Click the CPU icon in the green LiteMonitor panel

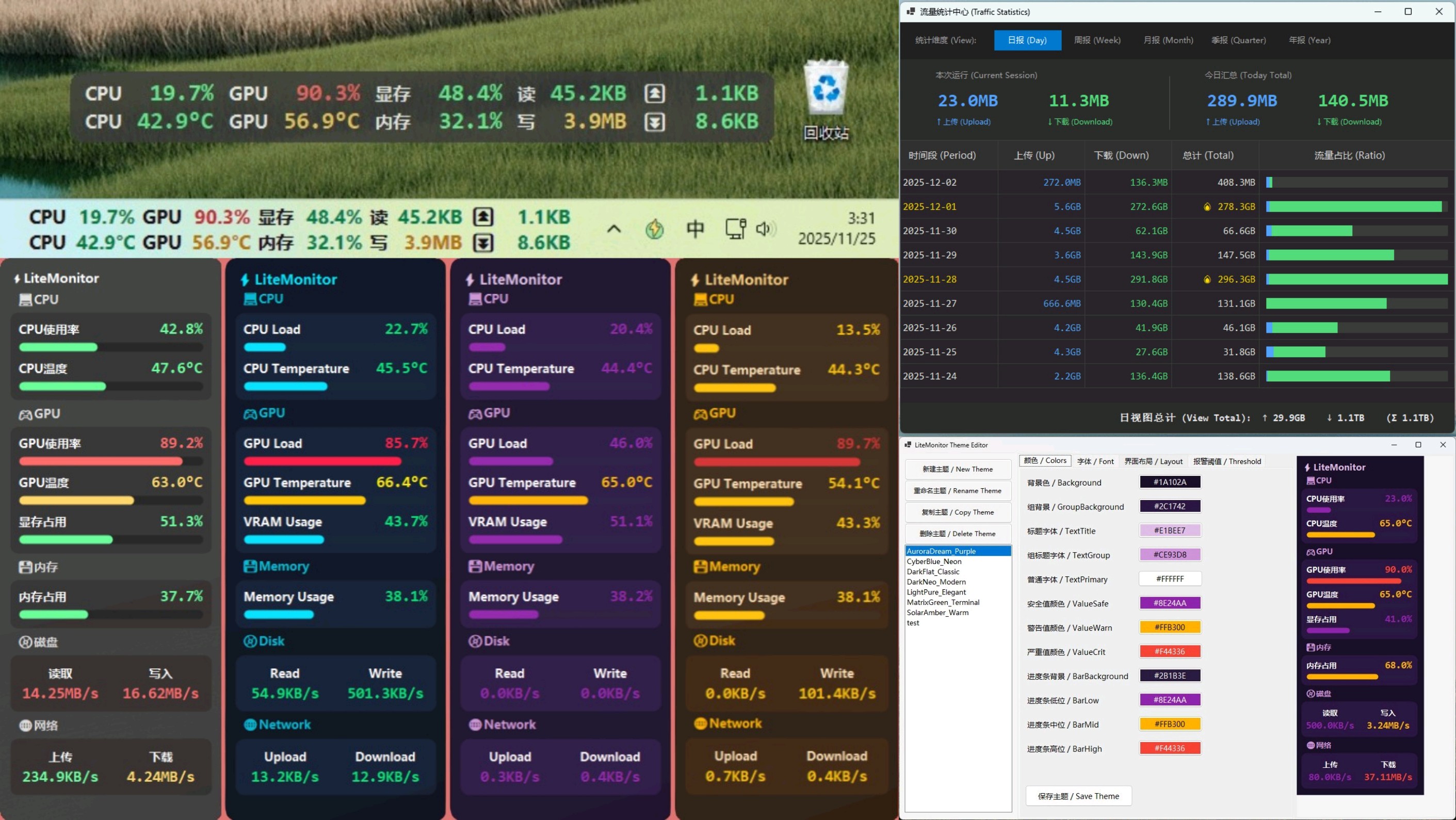point(25,300)
